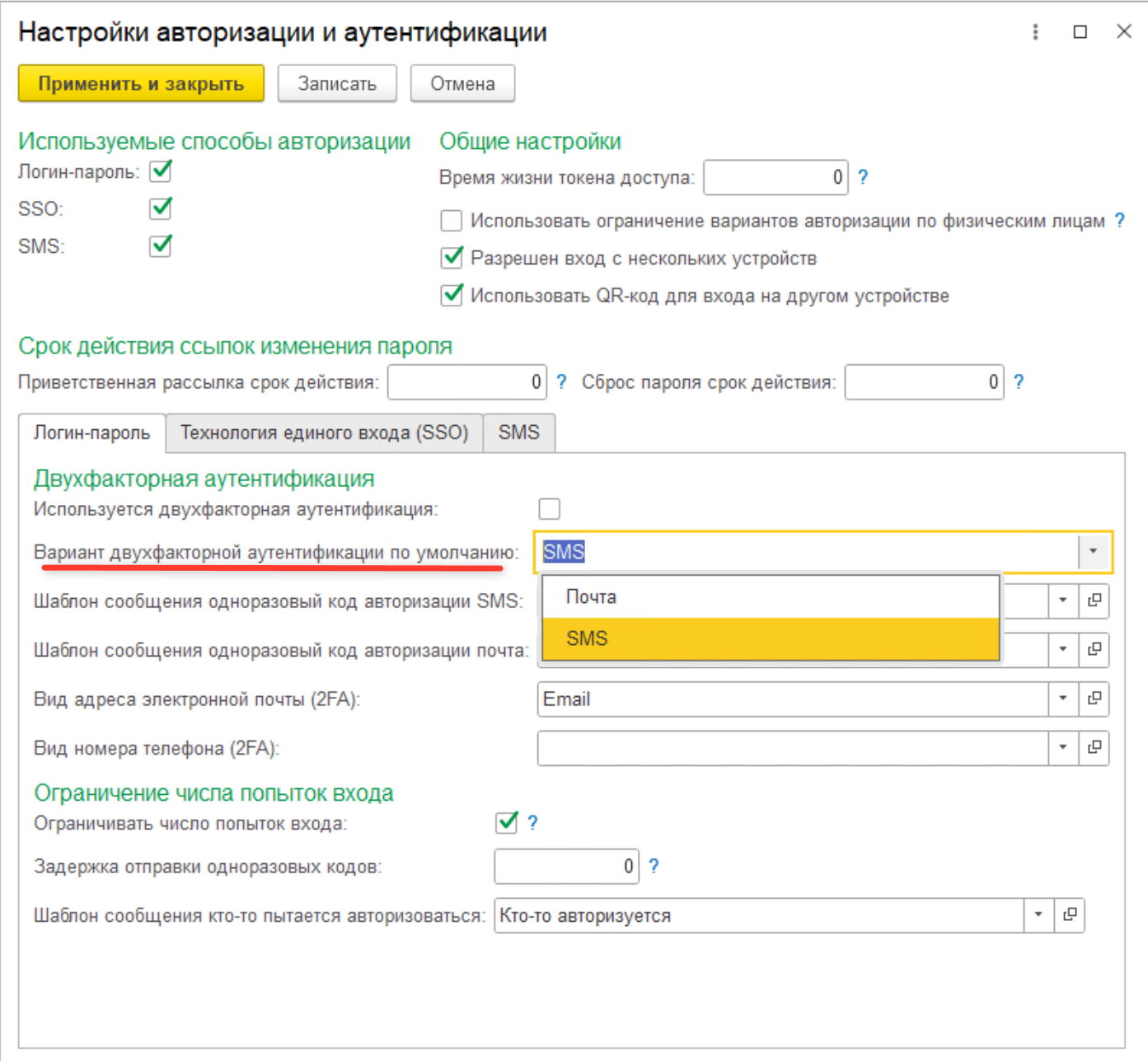Click help icon beside welcome mailing validity

point(561,382)
